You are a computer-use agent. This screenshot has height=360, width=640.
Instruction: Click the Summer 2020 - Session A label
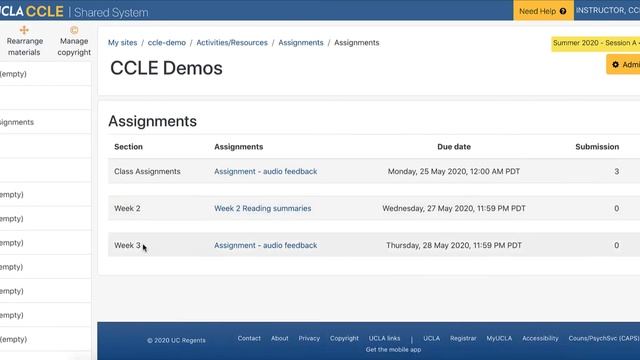click(596, 43)
